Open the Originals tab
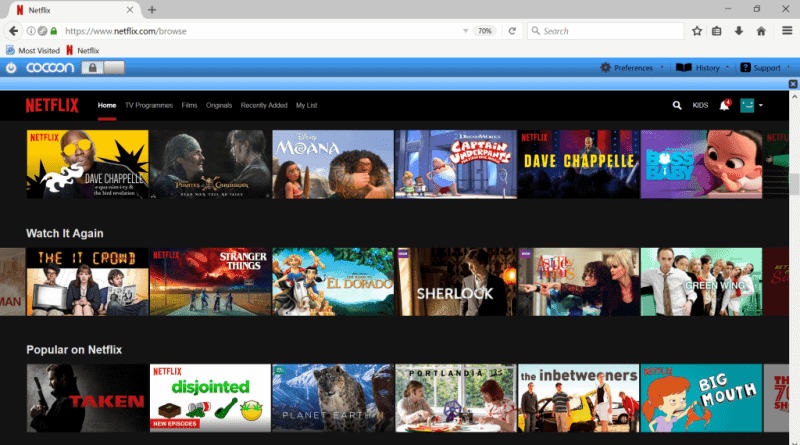Image resolution: width=800 pixels, height=445 pixels. click(219, 106)
